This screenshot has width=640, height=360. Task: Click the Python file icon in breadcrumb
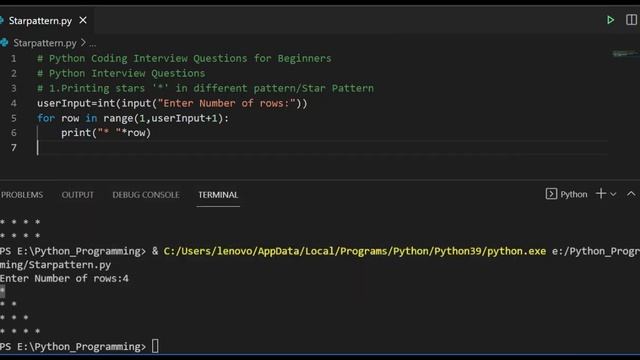(x=4, y=42)
